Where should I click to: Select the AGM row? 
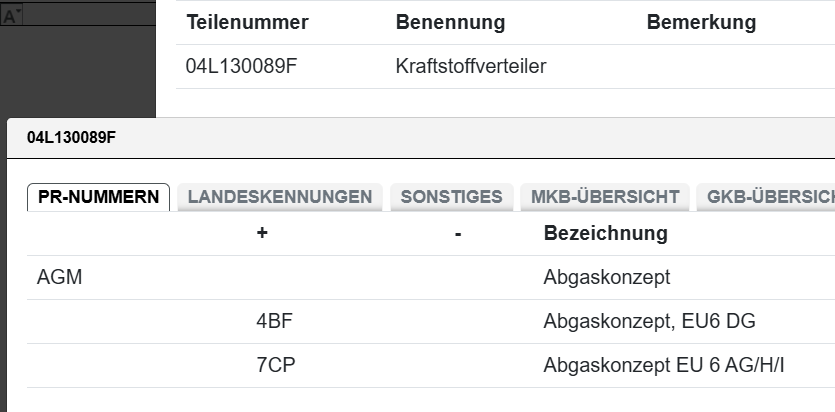coord(59,277)
